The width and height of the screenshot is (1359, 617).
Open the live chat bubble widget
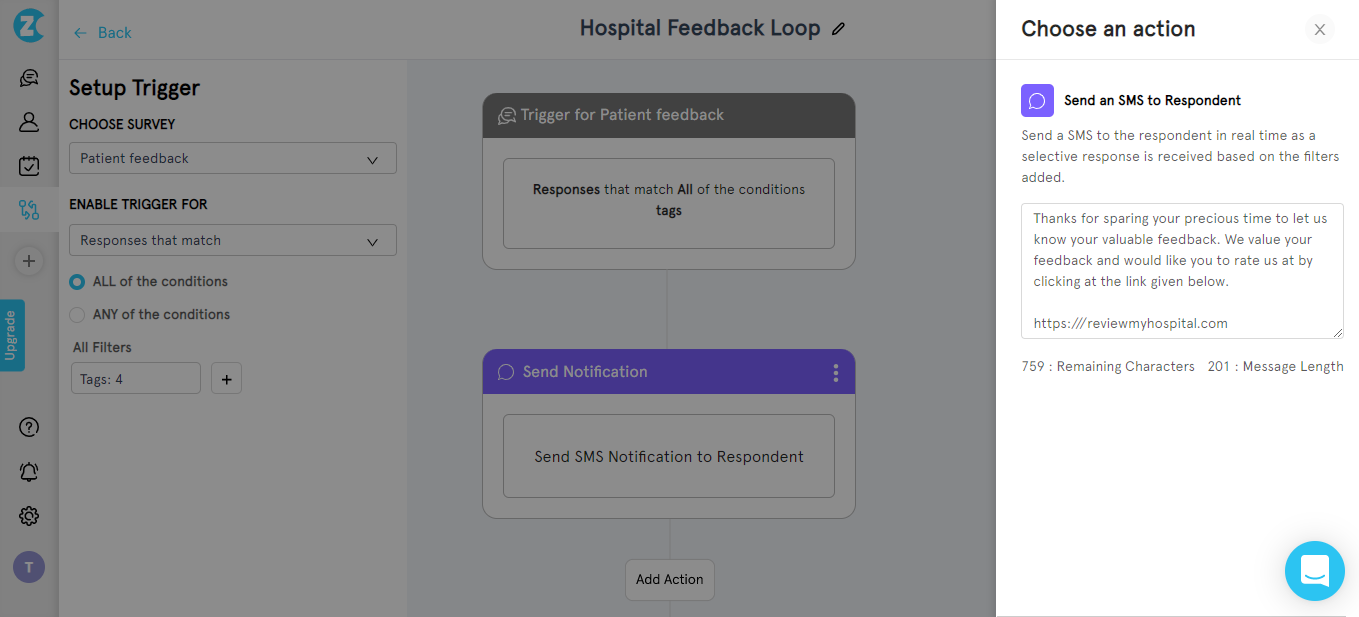1314,571
